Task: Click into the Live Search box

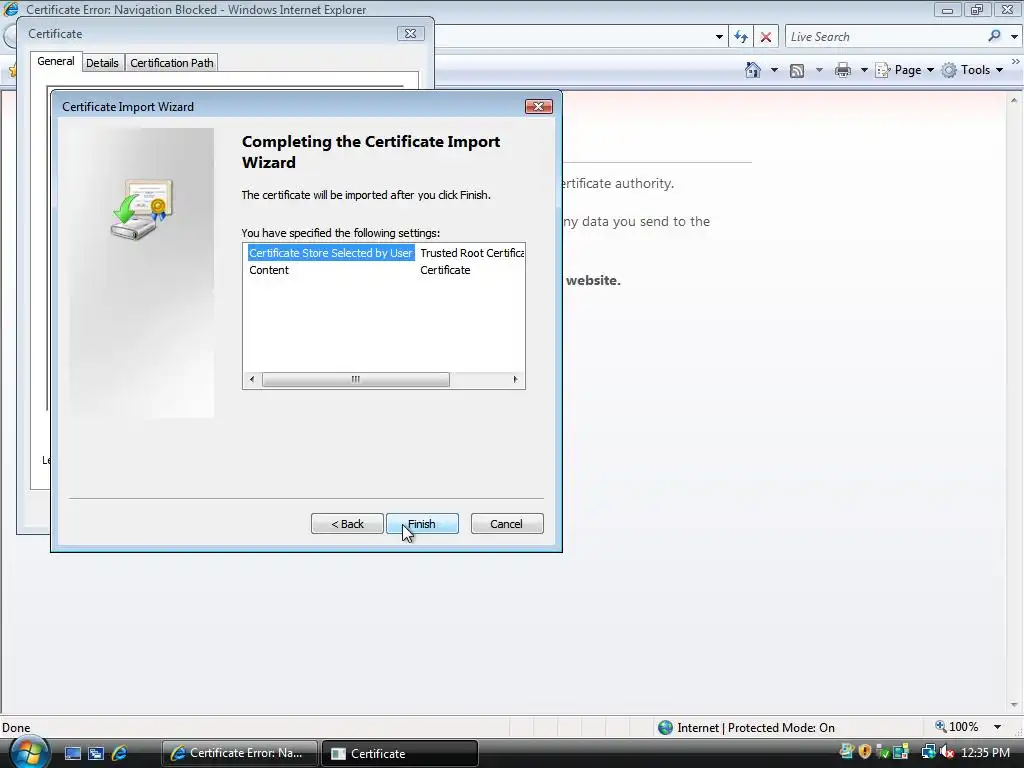Action: (885, 37)
